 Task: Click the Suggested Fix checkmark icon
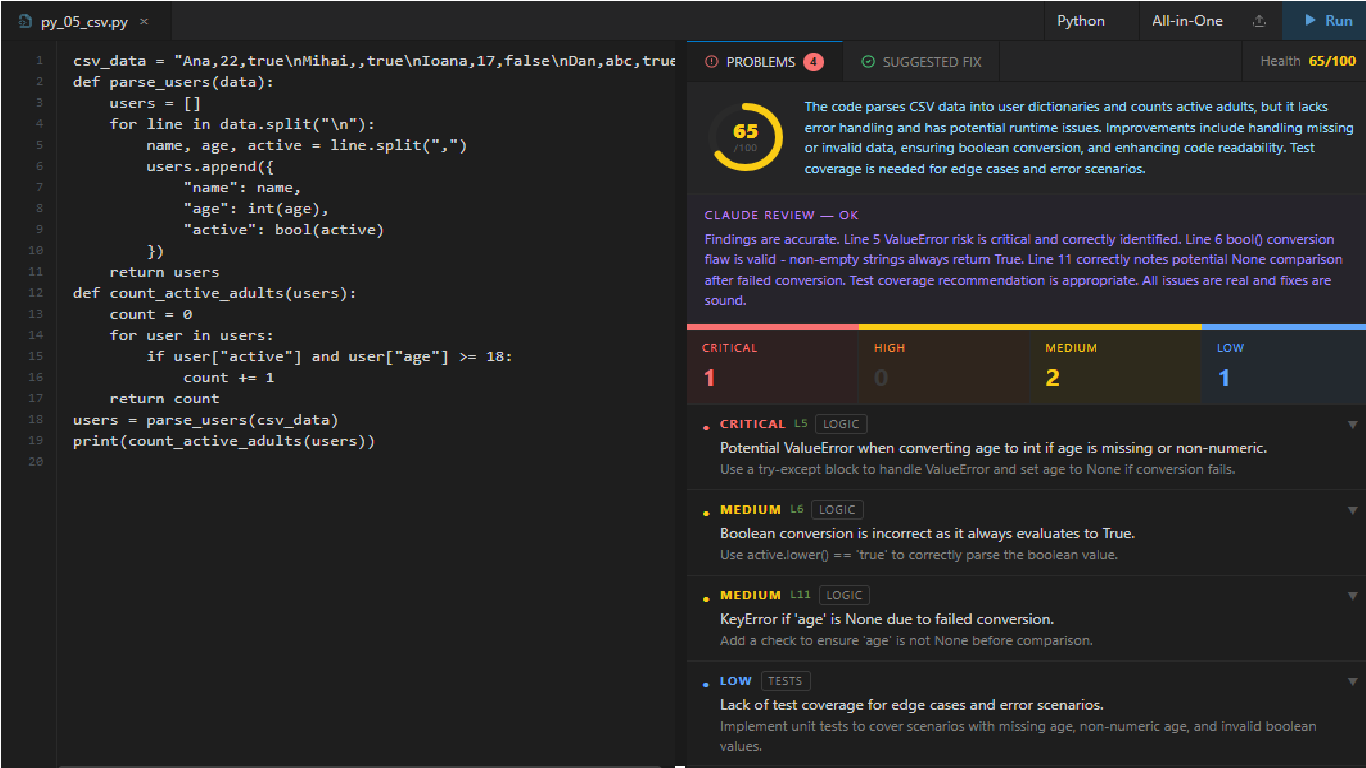click(x=867, y=62)
